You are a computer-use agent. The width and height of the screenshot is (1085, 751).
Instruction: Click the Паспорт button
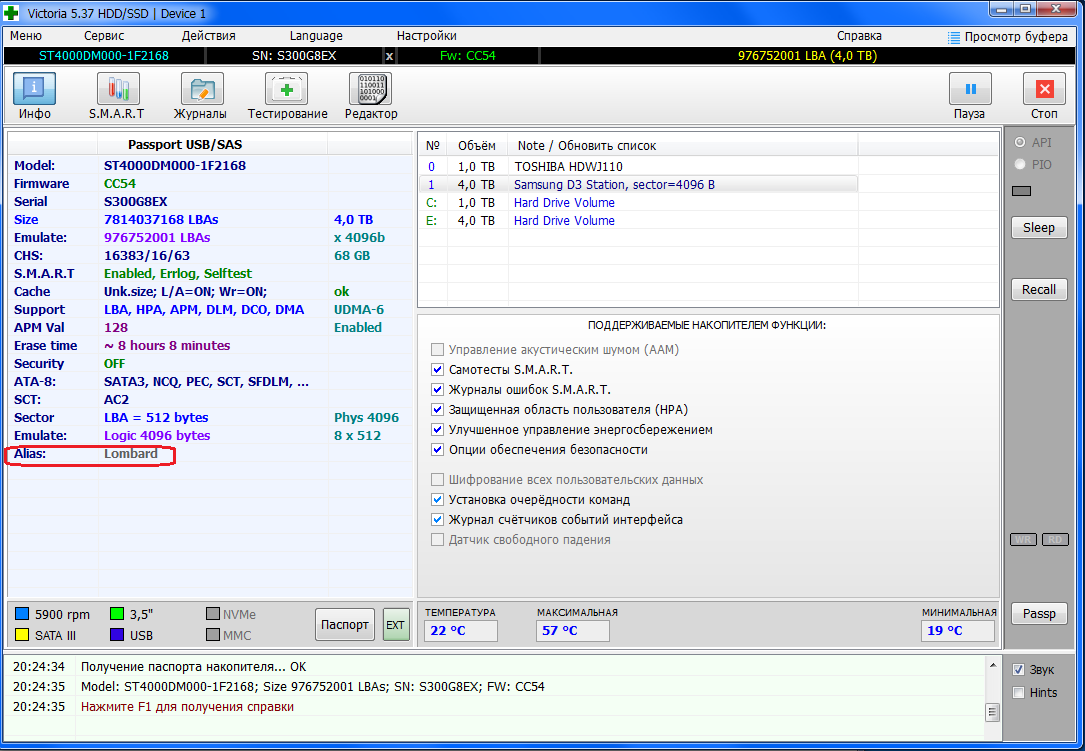pyautogui.click(x=345, y=624)
